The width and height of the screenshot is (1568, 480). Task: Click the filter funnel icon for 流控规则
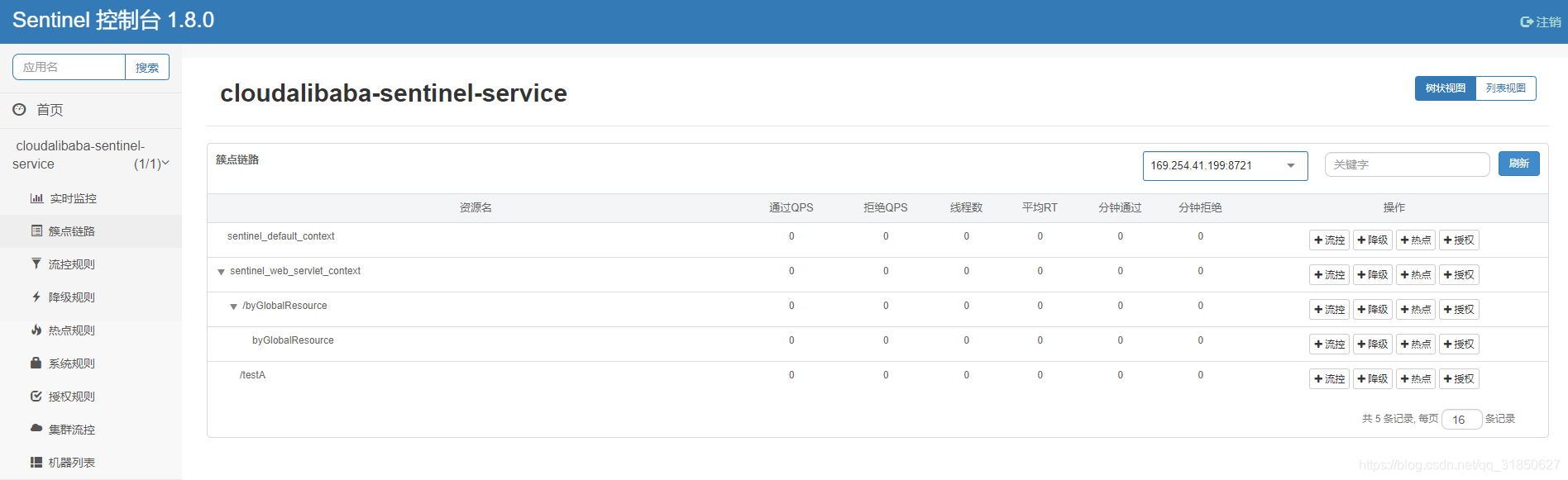point(36,264)
